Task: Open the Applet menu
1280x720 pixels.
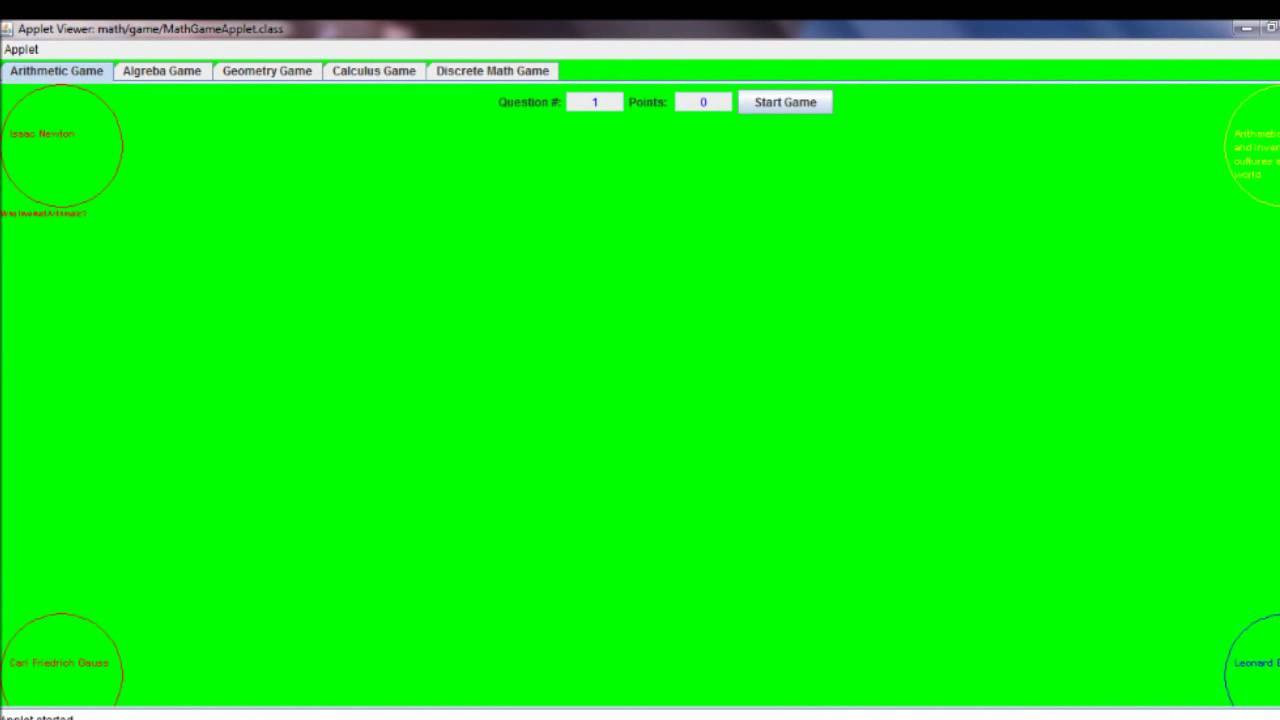Action: tap(21, 49)
